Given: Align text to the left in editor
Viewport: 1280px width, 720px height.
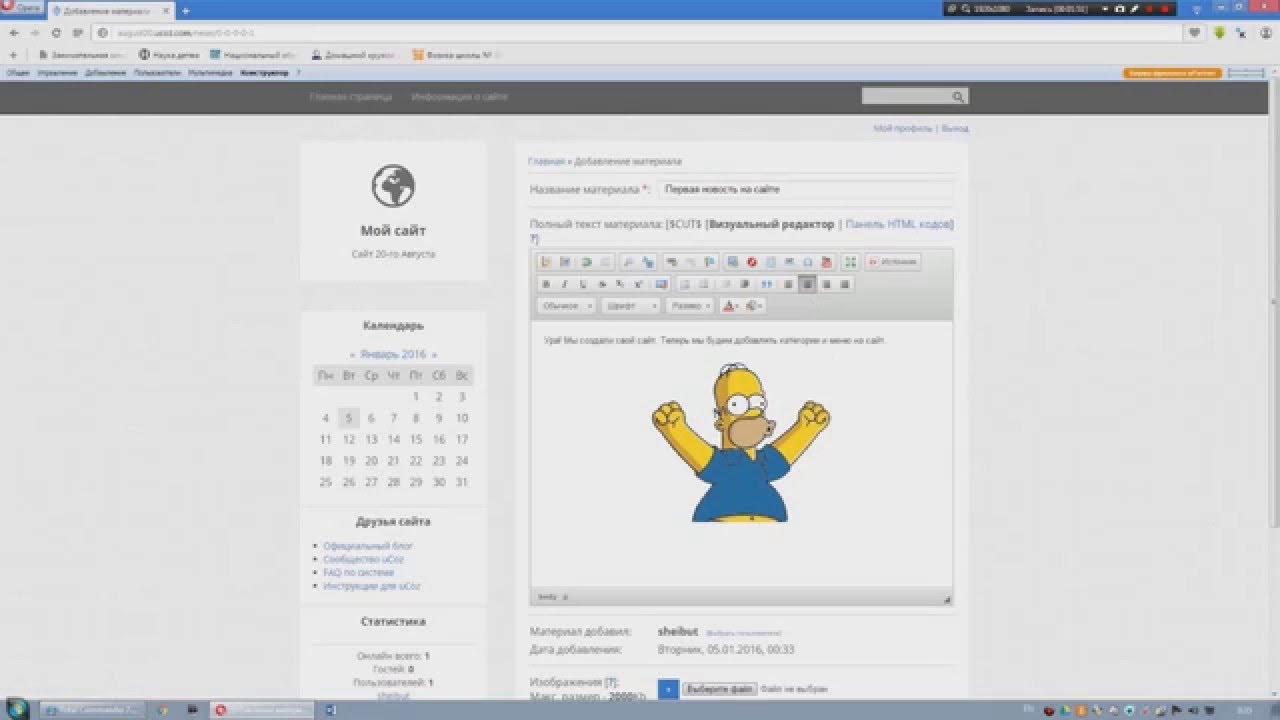Looking at the screenshot, I should [x=788, y=284].
